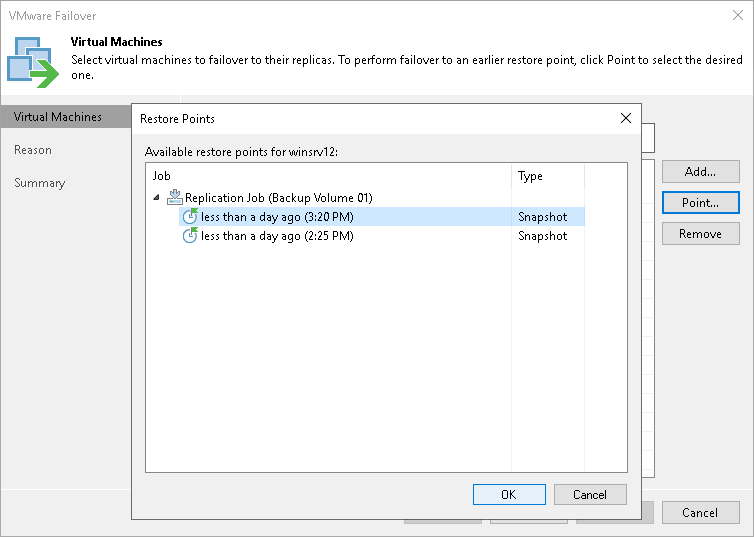Collapse the Replication Job tree node

[x=156, y=198]
